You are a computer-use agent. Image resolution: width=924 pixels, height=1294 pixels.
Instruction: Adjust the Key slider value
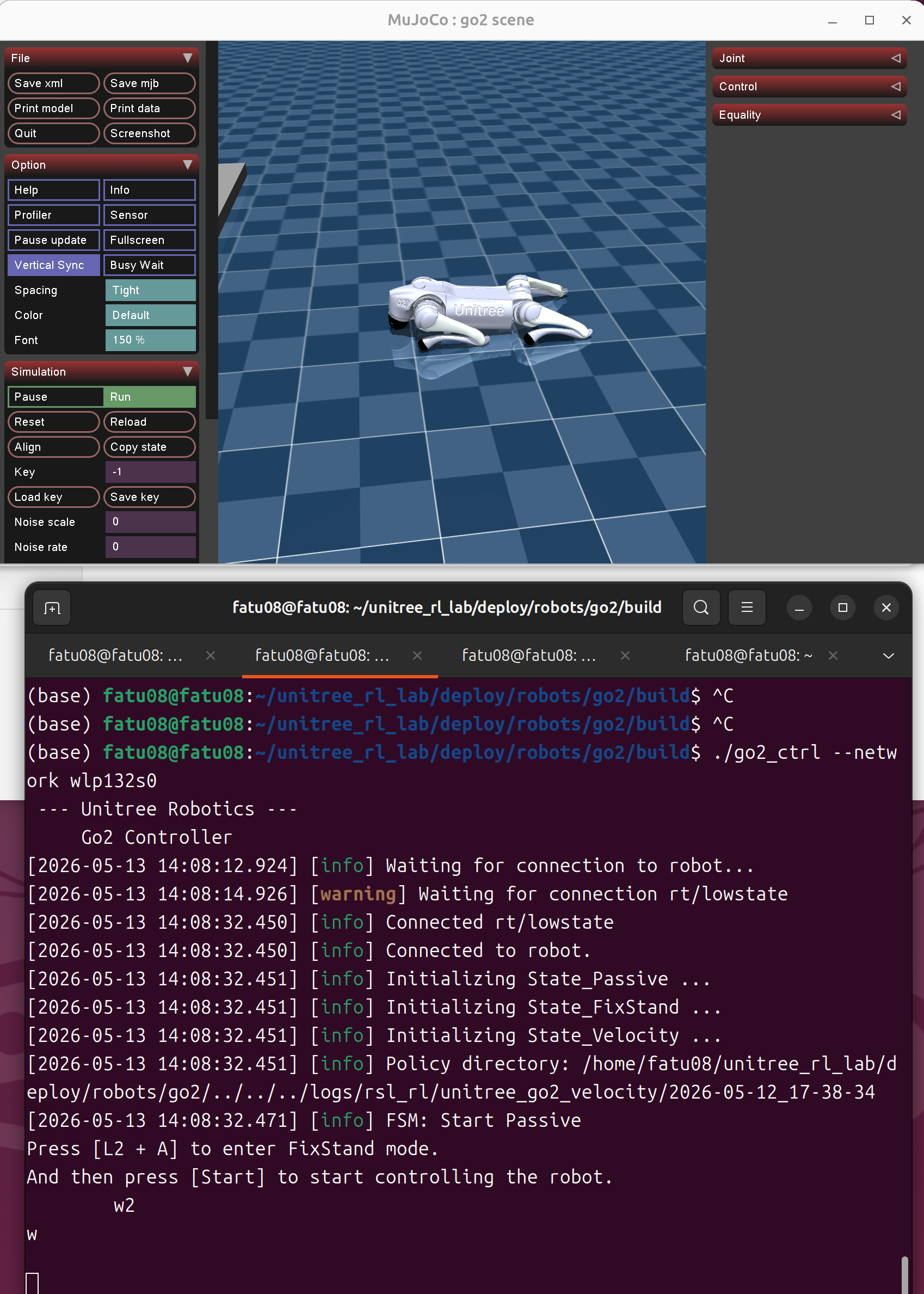pos(150,472)
